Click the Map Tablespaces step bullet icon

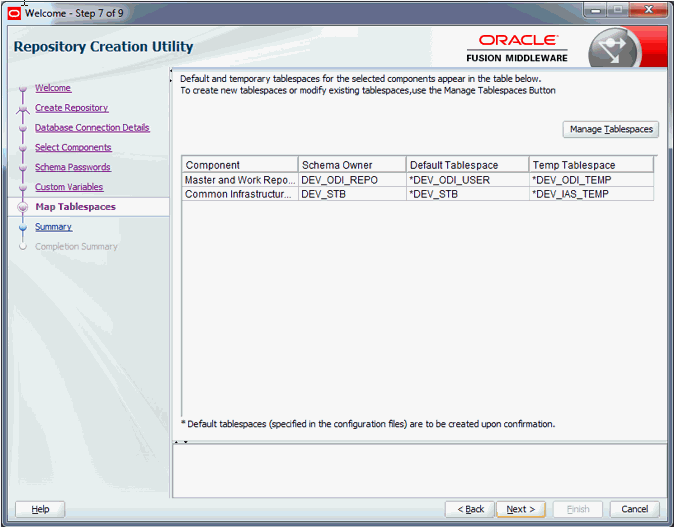pos(23,207)
